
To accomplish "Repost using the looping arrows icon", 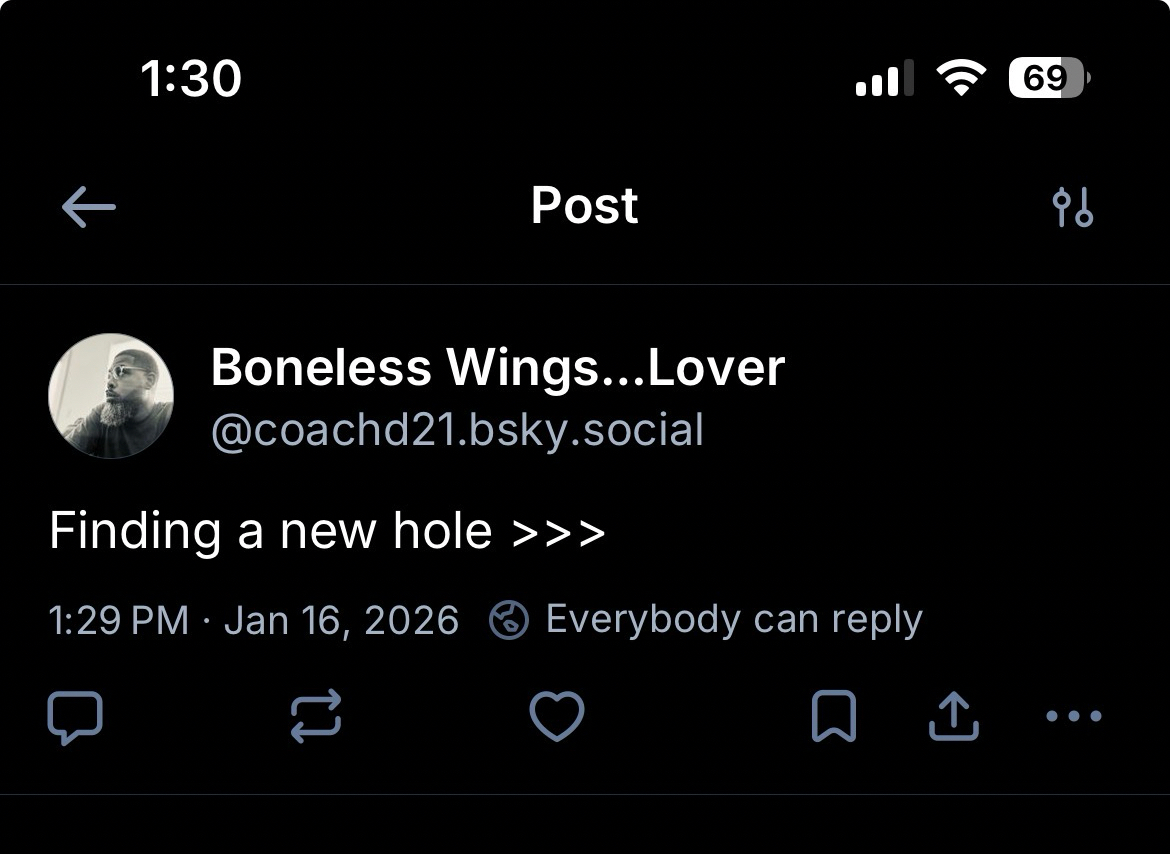I will click(x=316, y=716).
